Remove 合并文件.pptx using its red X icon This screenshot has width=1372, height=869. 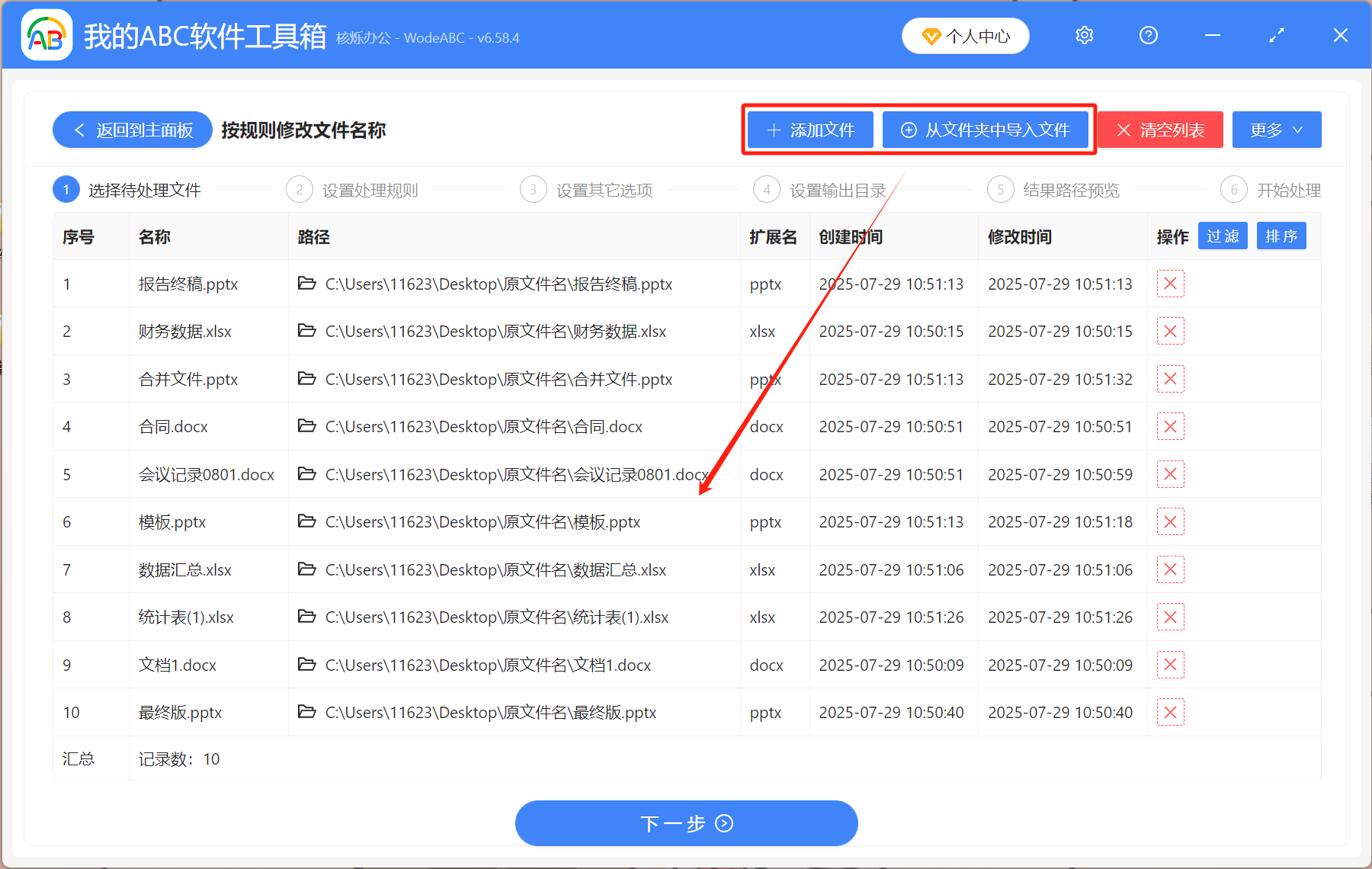tap(1170, 379)
